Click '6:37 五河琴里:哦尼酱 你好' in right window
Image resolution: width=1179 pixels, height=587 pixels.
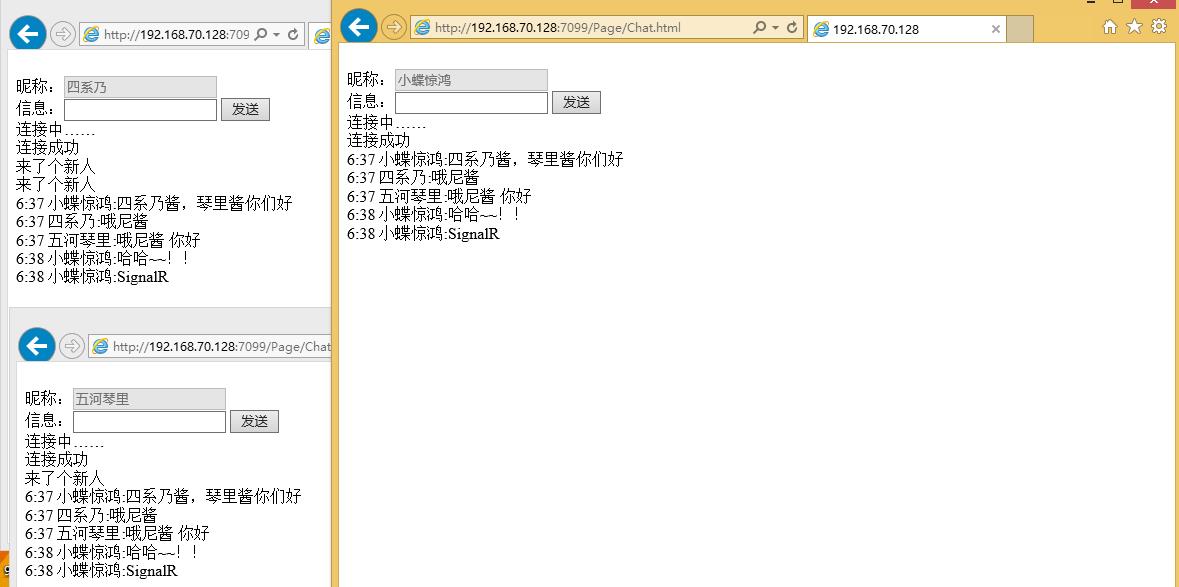coord(439,196)
